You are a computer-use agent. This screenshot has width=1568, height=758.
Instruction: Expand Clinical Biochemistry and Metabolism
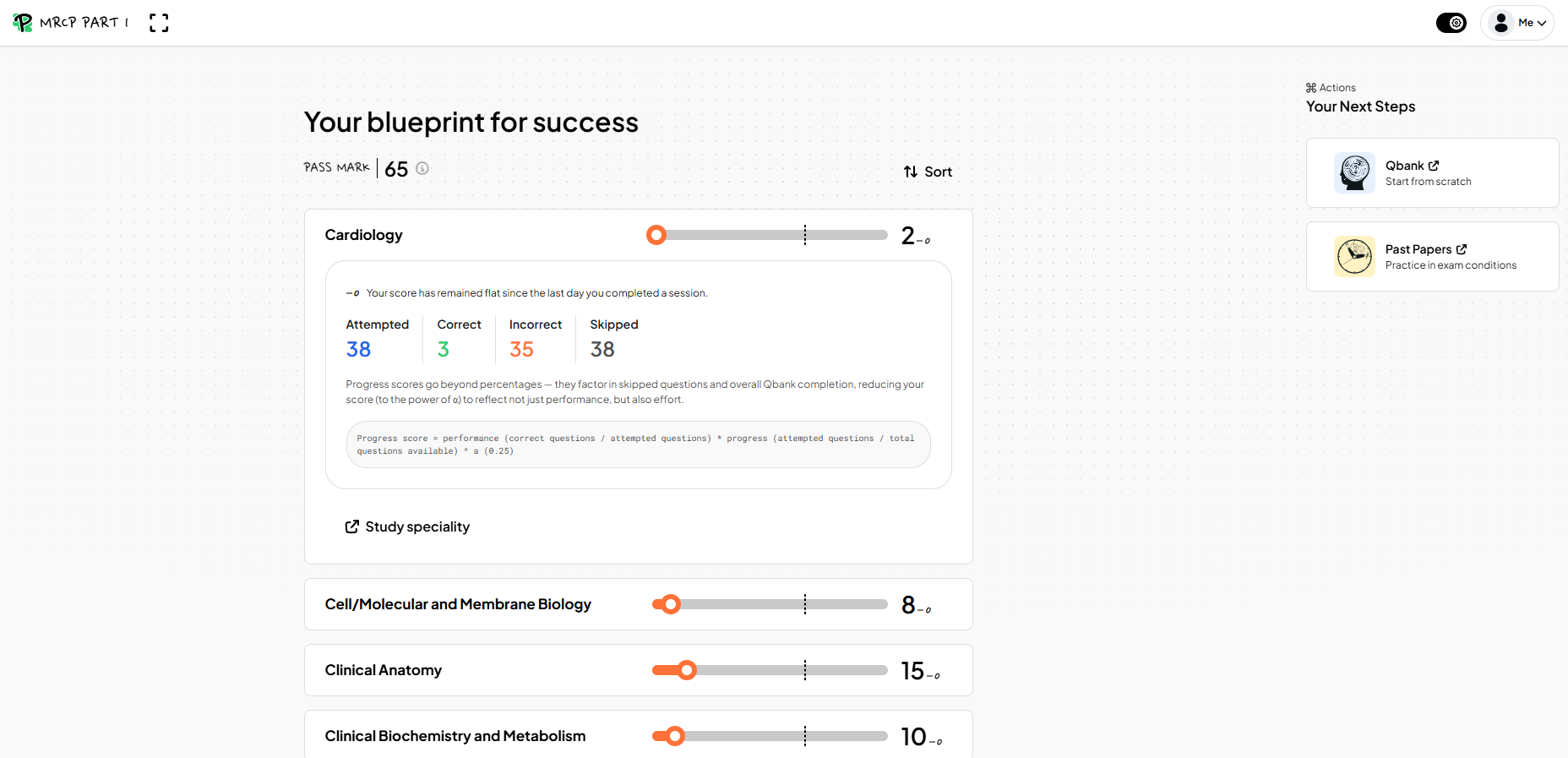[638, 734]
